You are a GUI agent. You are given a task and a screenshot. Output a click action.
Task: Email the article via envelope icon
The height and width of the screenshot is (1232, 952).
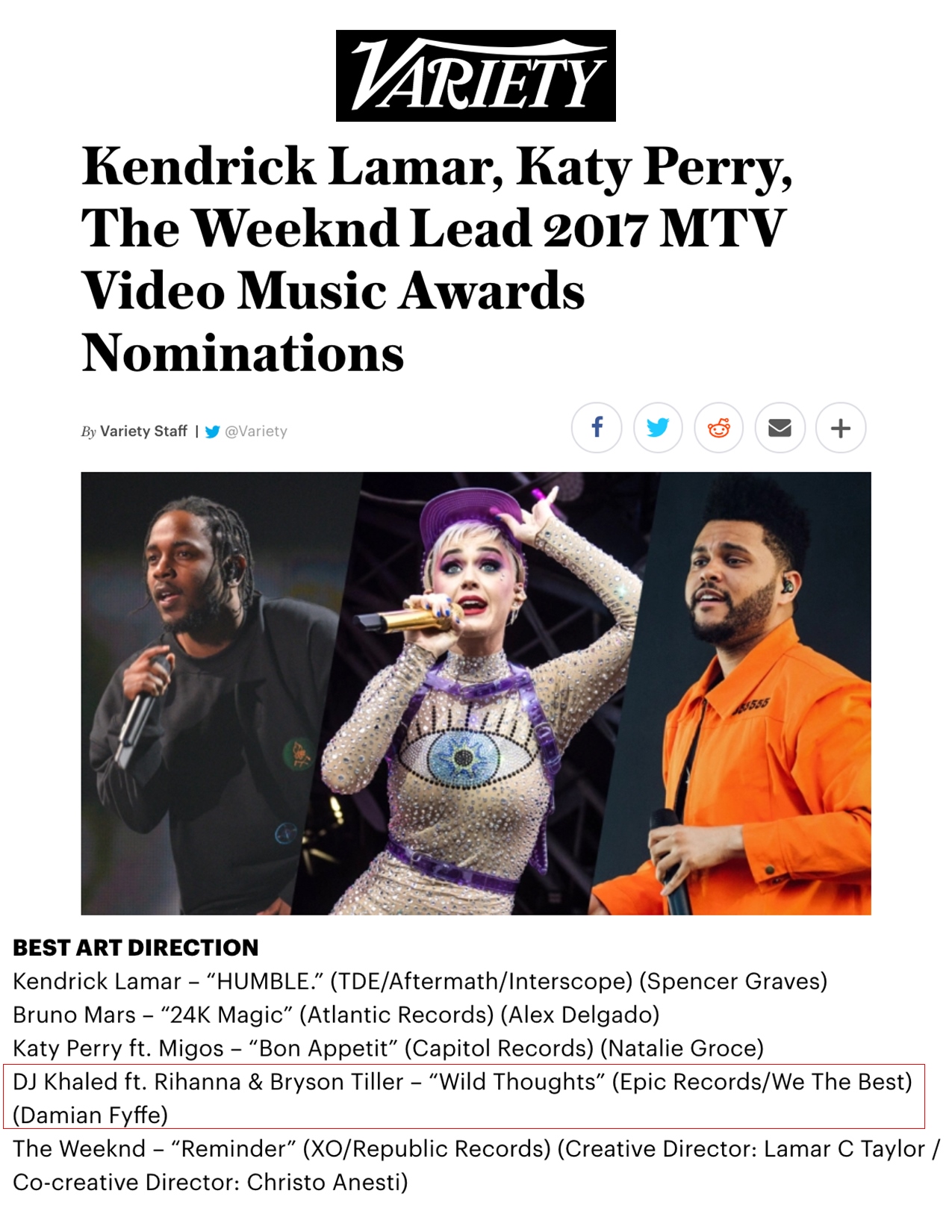780,428
